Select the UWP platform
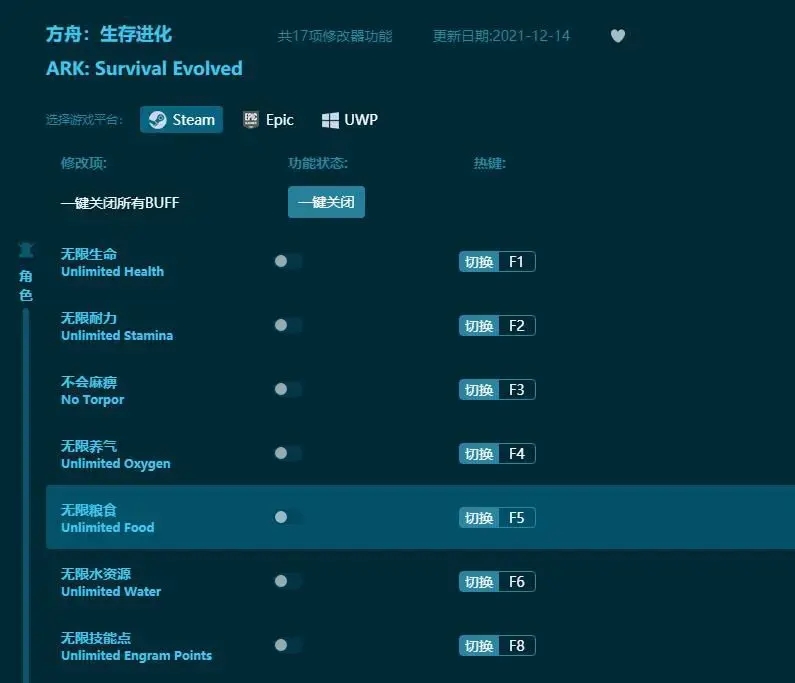The height and width of the screenshot is (683, 795). tap(350, 120)
